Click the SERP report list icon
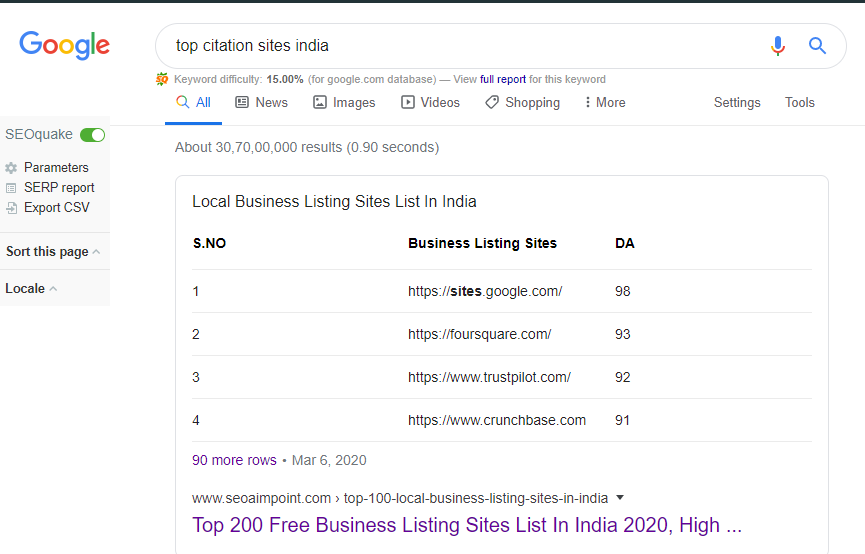The height and width of the screenshot is (554, 865). 11,188
